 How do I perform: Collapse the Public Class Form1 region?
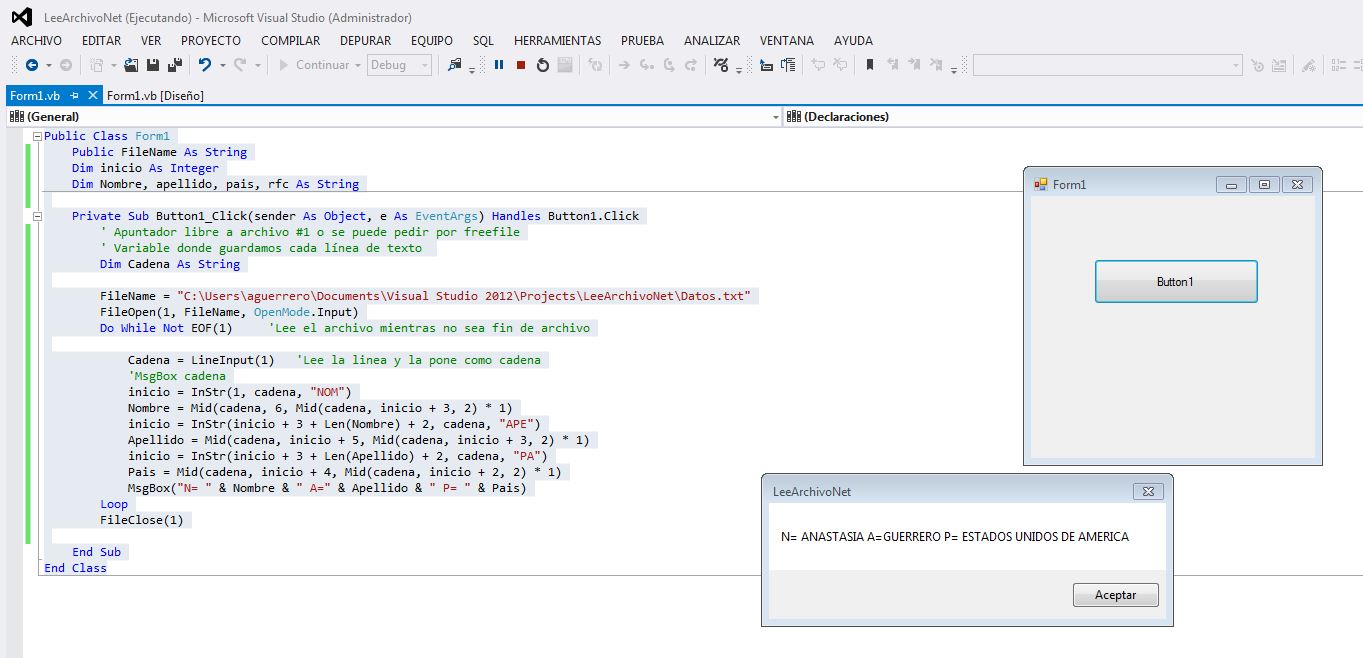point(37,136)
